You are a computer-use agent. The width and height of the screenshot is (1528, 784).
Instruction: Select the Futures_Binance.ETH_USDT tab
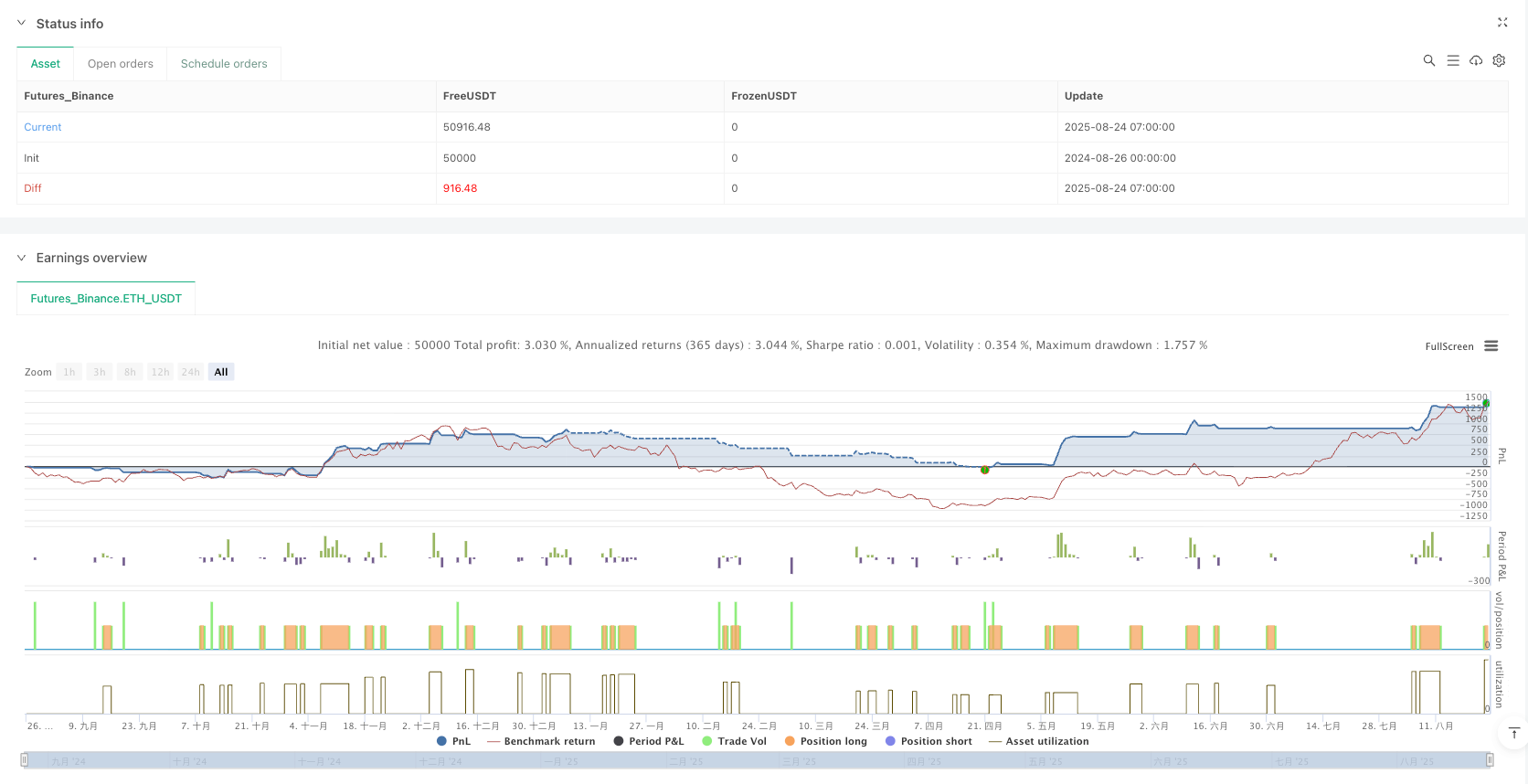[x=106, y=299]
